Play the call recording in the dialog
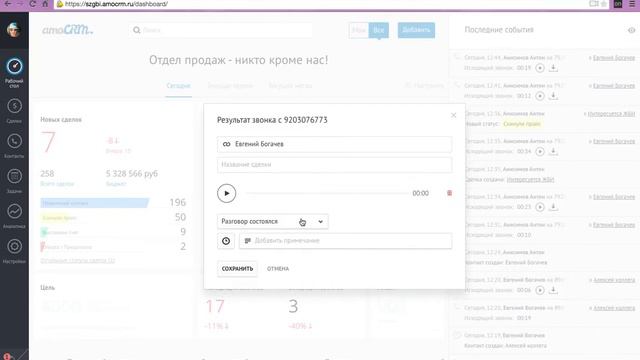640x360 pixels. point(227,193)
